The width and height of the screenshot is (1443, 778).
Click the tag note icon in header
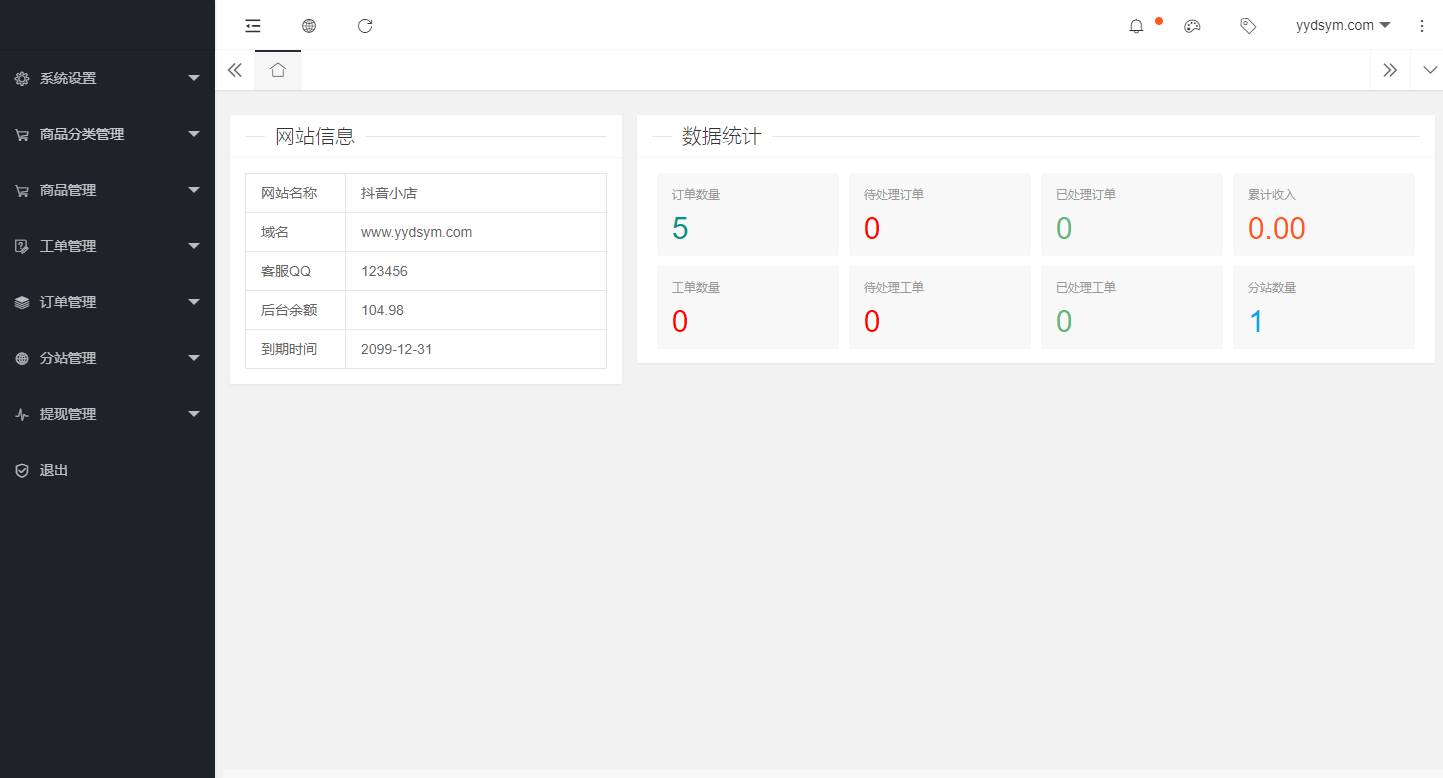[1248, 26]
